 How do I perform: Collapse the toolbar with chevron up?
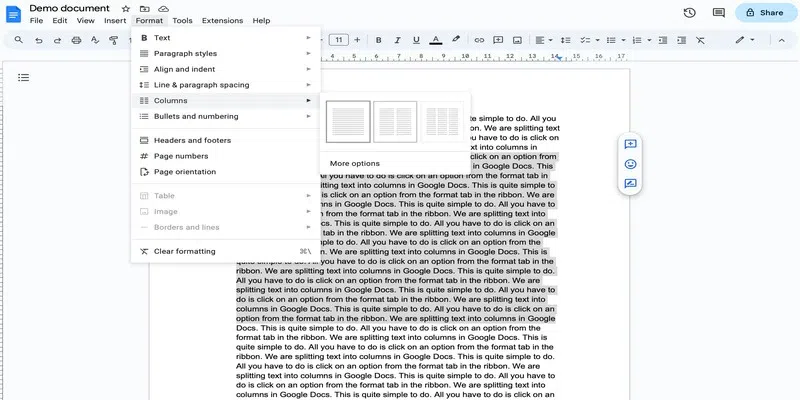coord(782,40)
